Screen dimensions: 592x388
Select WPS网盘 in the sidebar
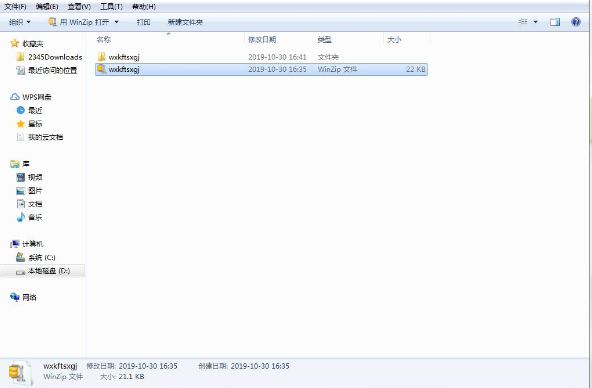(37, 97)
